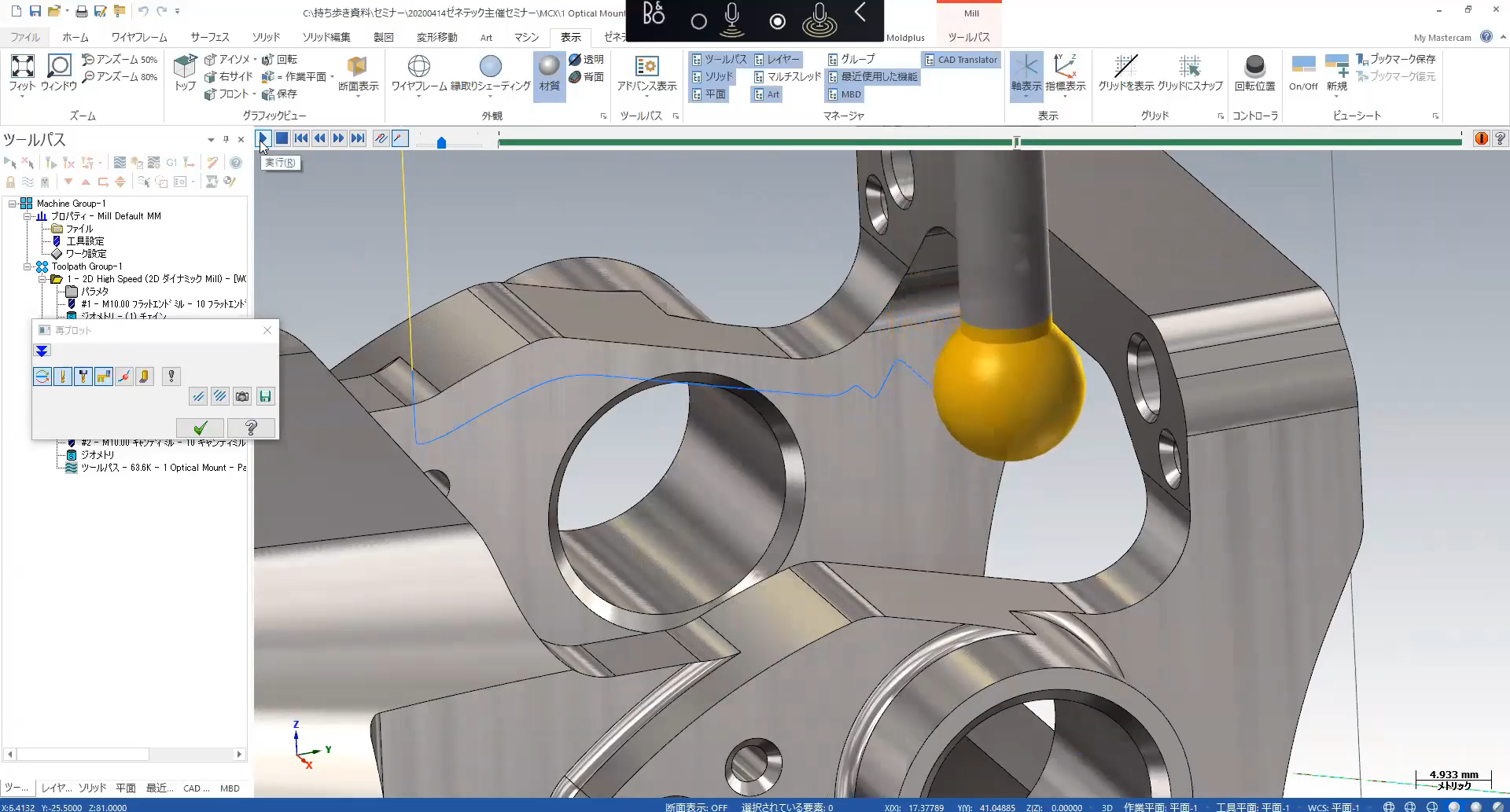Toggle the Layers (レイヤー) manager option
Screen dimensions: 1510x812
tap(777, 60)
